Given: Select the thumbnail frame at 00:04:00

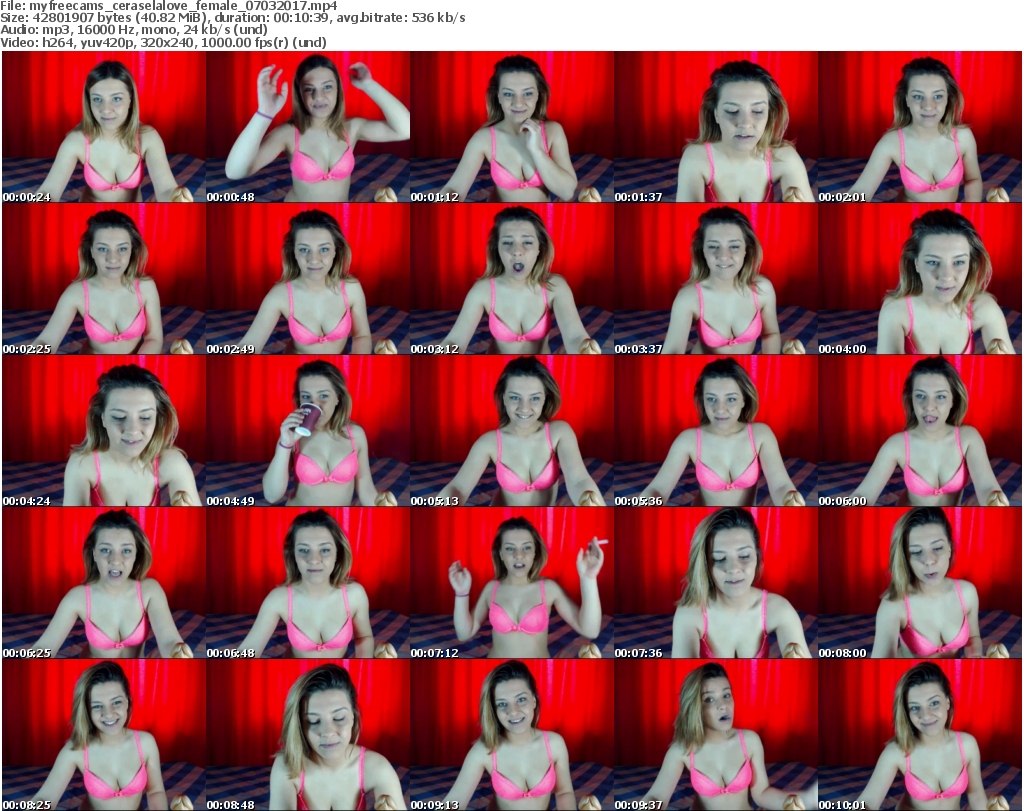Looking at the screenshot, I should [920, 279].
